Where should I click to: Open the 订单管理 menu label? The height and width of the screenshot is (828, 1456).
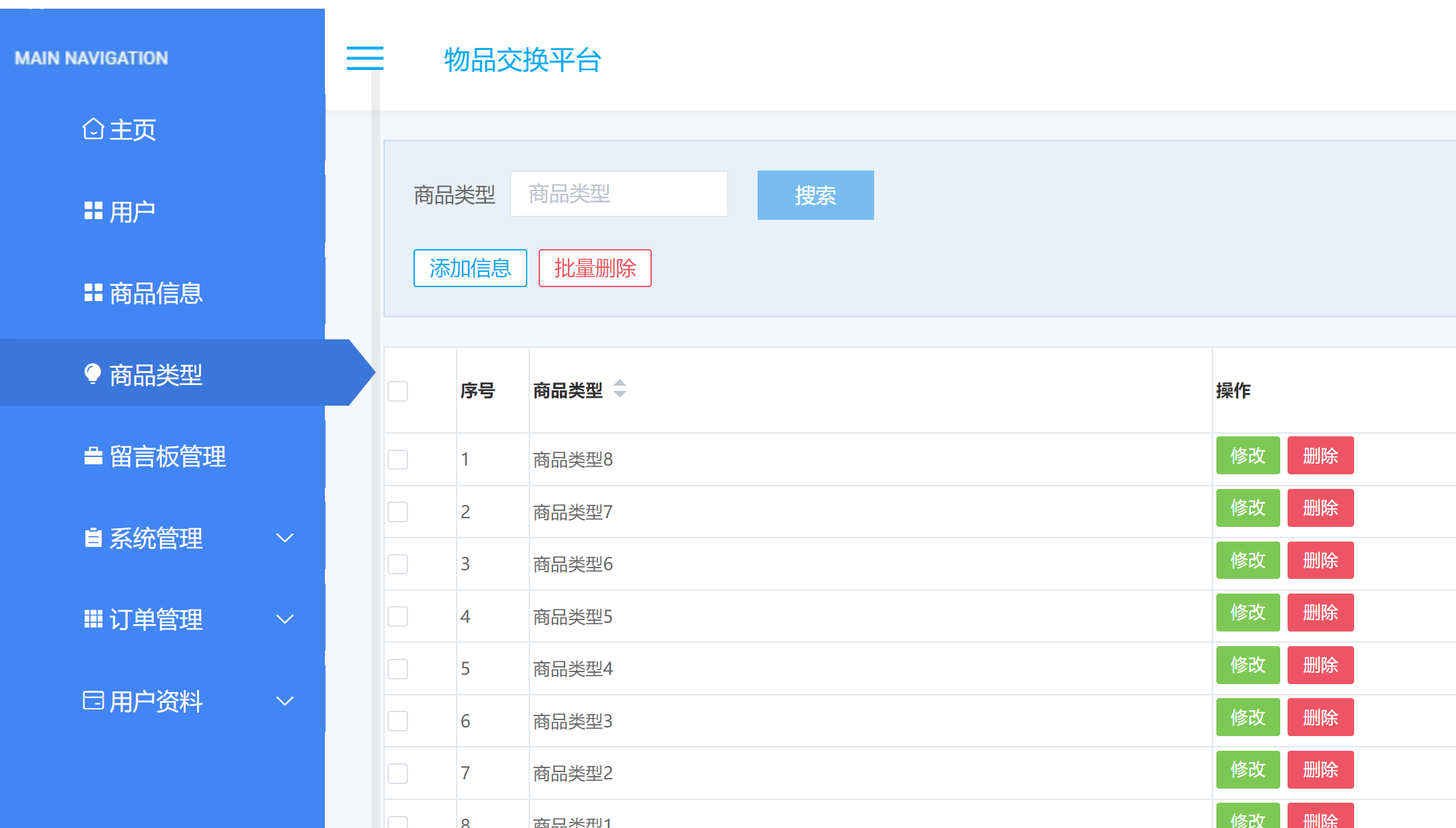156,620
